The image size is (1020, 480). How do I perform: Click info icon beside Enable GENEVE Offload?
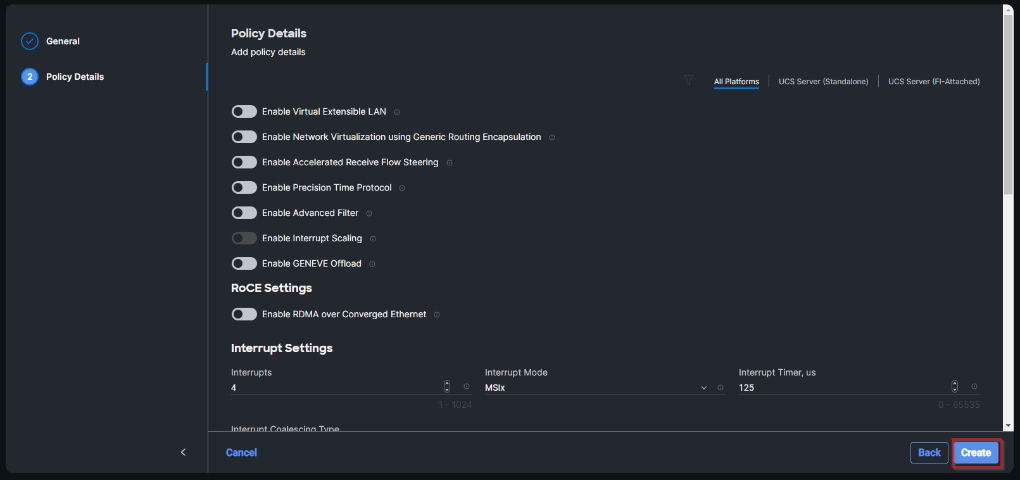(x=372, y=264)
